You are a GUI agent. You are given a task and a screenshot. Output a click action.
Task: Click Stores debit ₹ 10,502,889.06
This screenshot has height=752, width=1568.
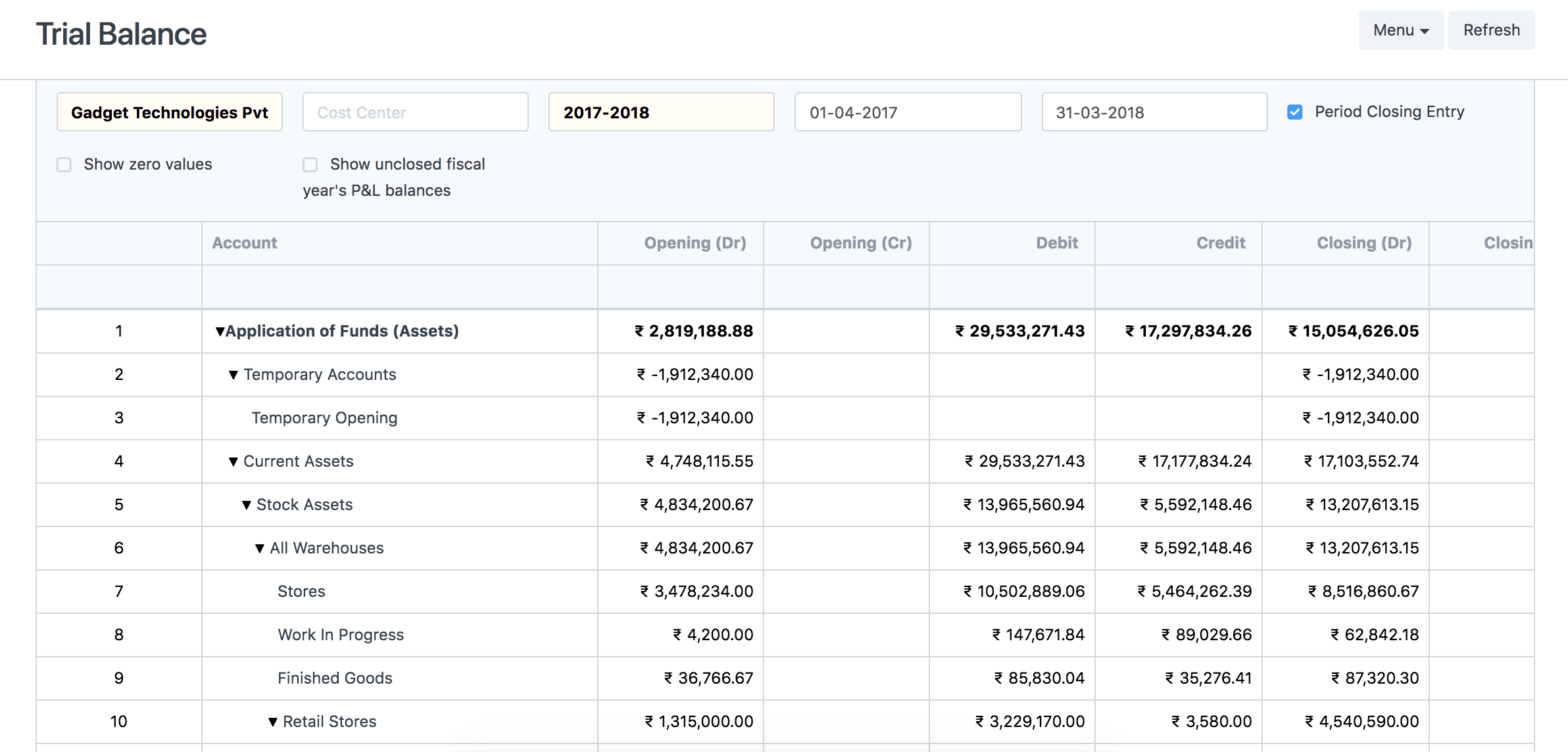click(x=1024, y=592)
